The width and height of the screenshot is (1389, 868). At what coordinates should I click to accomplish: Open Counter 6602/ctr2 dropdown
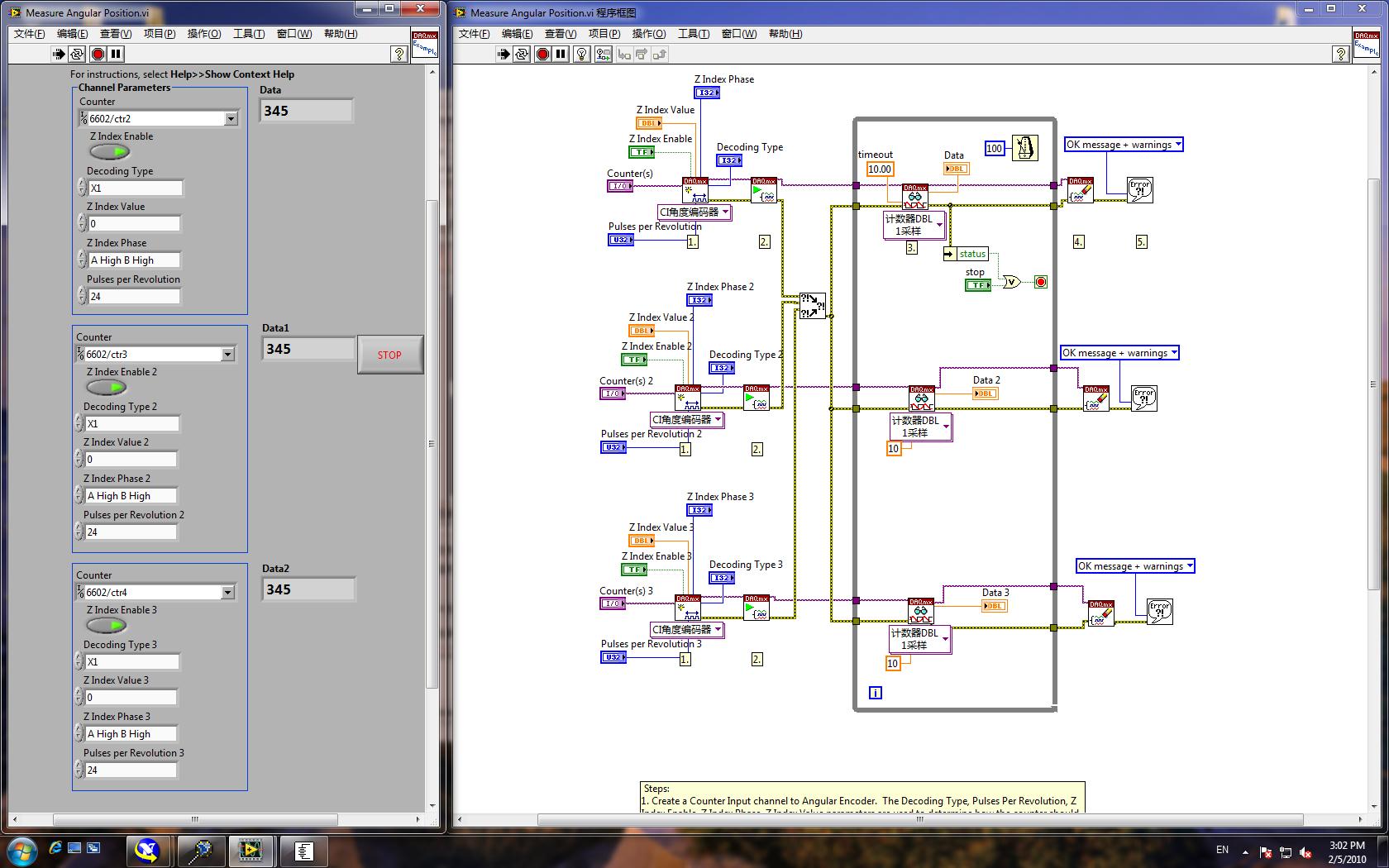point(231,119)
